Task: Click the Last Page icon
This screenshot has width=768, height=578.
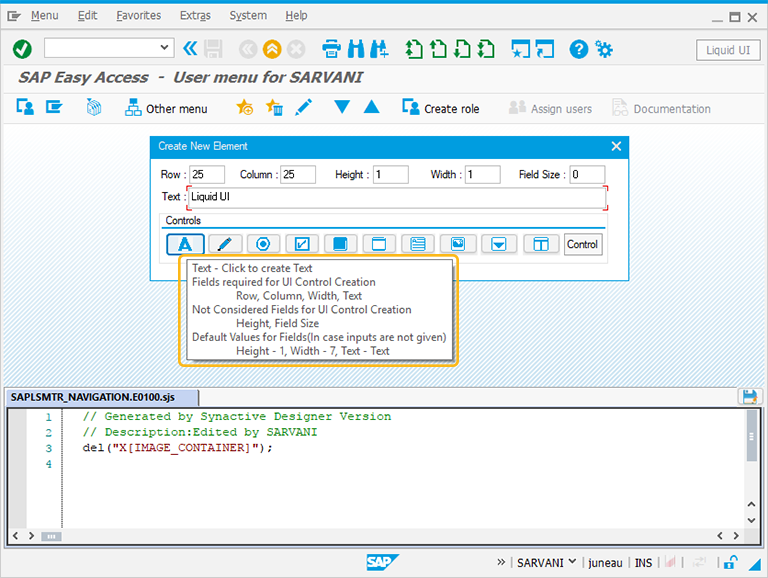Action: (x=486, y=49)
